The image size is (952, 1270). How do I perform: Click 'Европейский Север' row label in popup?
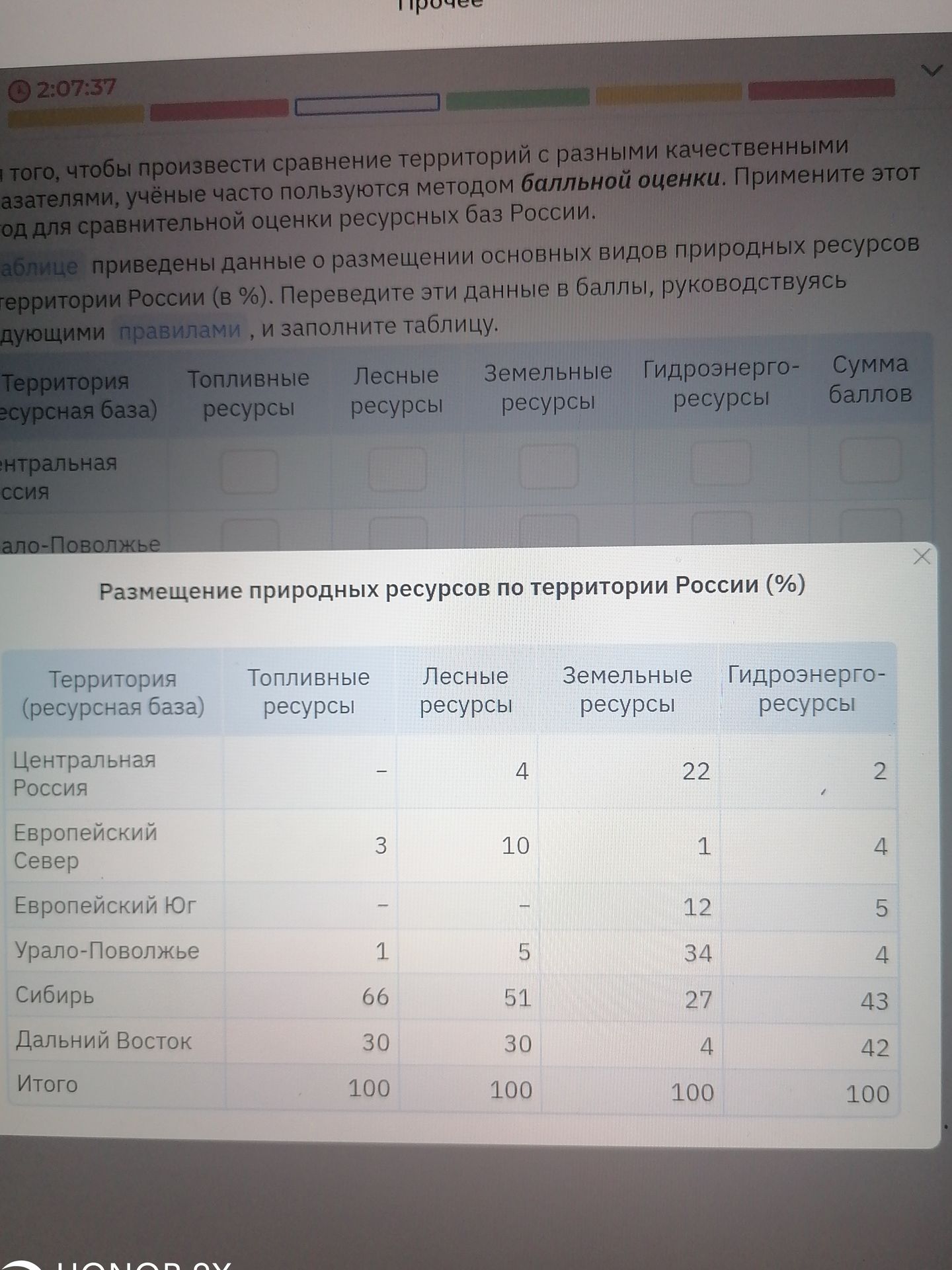tap(85, 846)
